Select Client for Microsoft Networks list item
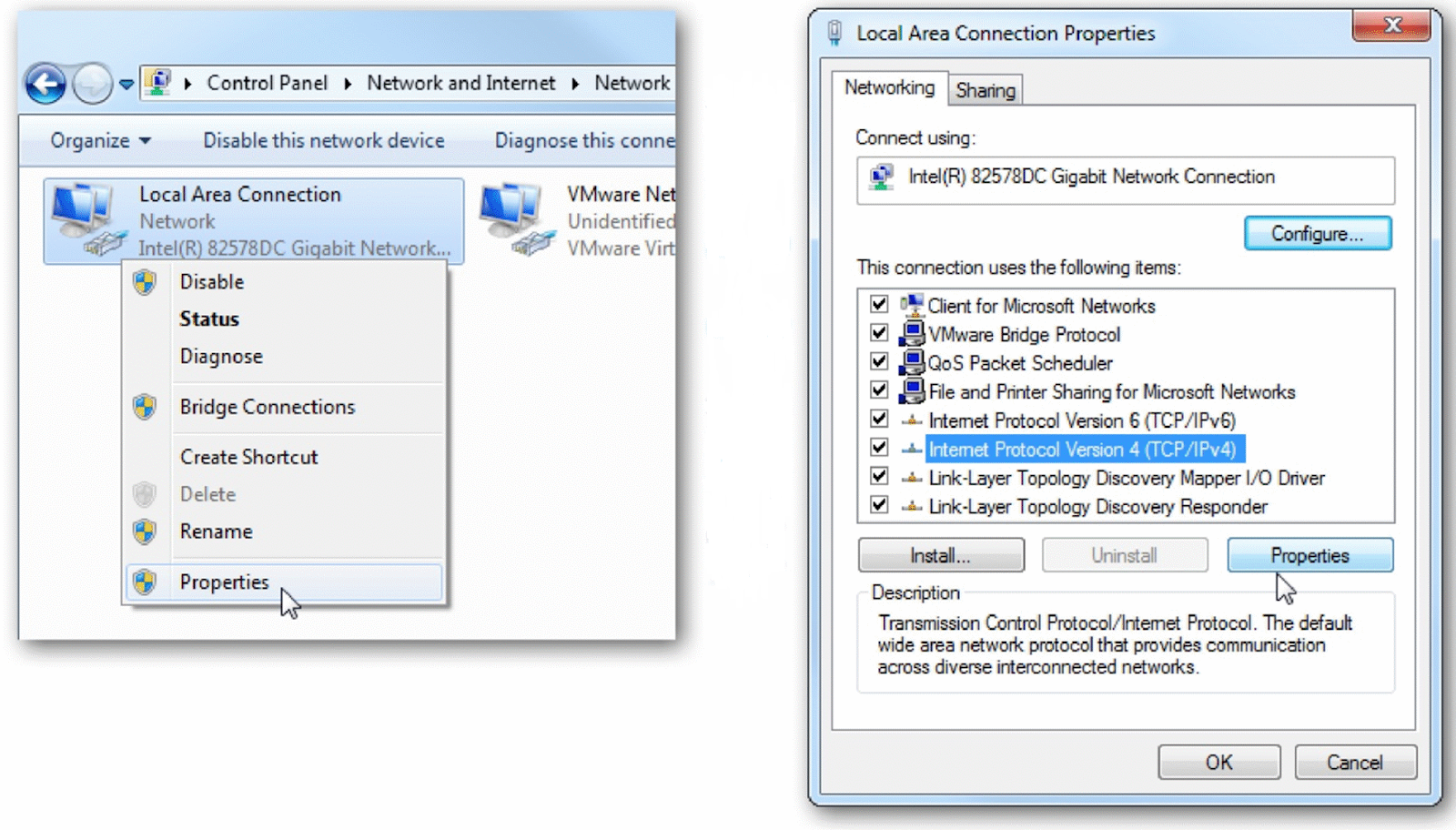Image resolution: width=1456 pixels, height=830 pixels. coord(1041,306)
